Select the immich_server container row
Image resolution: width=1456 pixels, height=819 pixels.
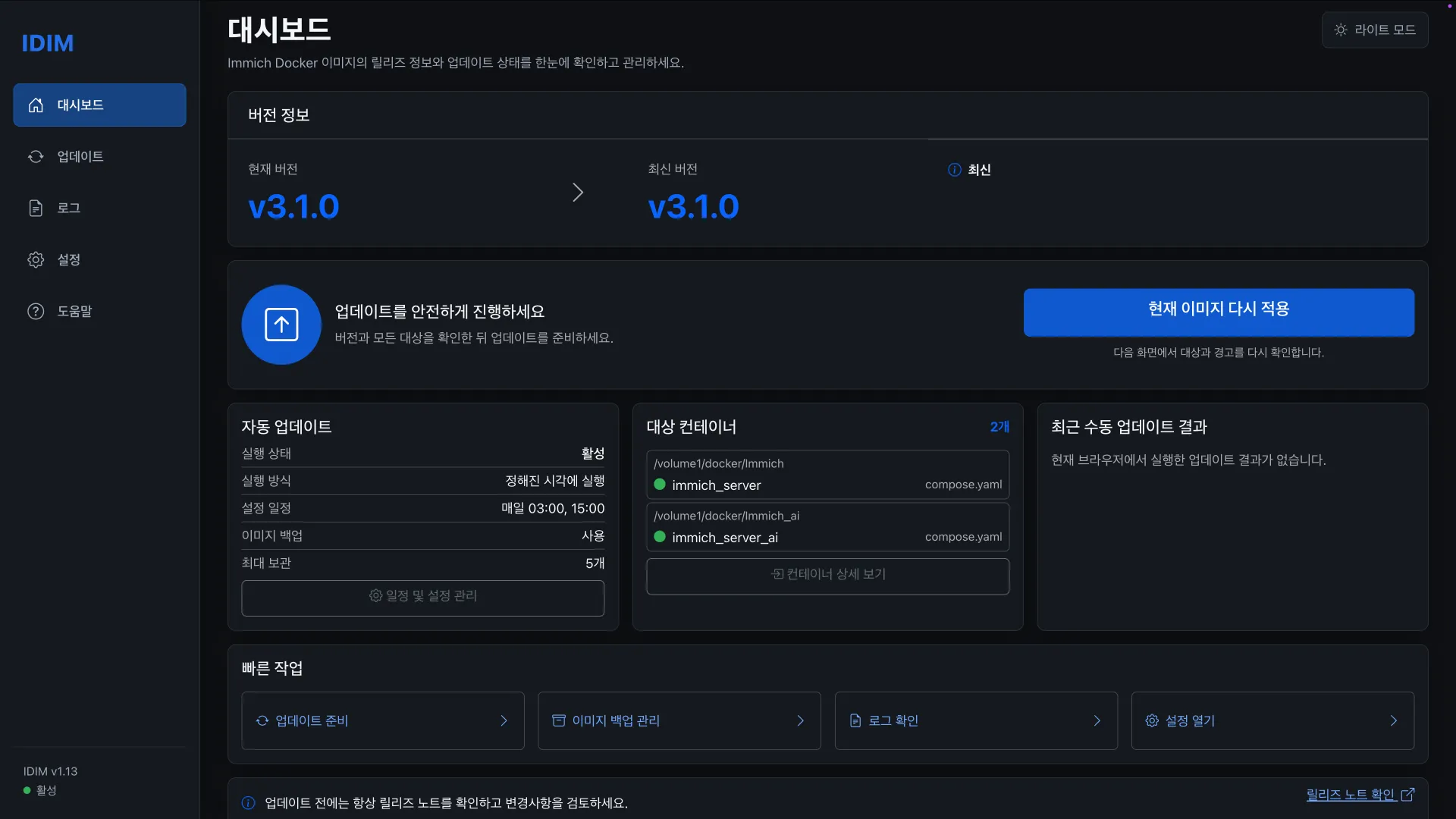click(x=827, y=475)
